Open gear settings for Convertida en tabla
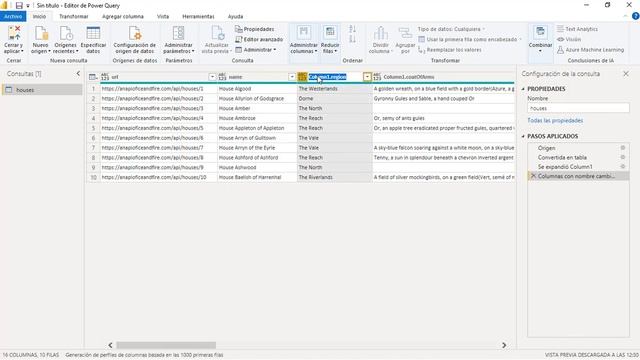 pos(623,157)
